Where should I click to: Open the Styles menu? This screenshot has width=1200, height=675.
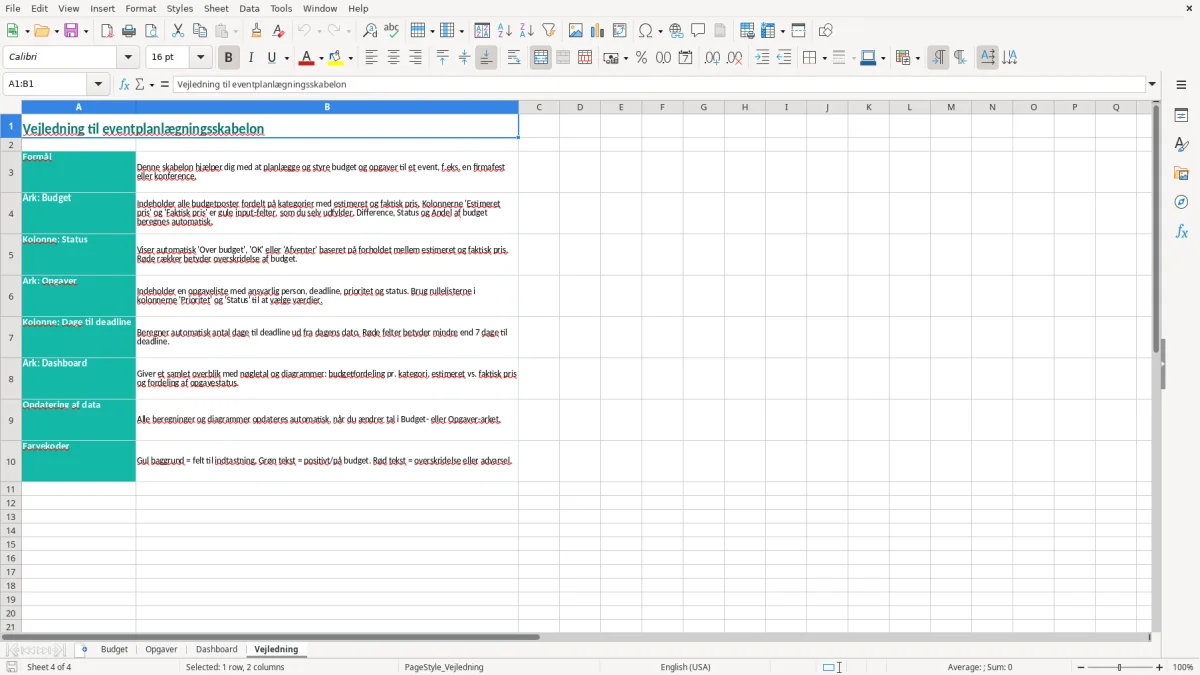(x=180, y=8)
